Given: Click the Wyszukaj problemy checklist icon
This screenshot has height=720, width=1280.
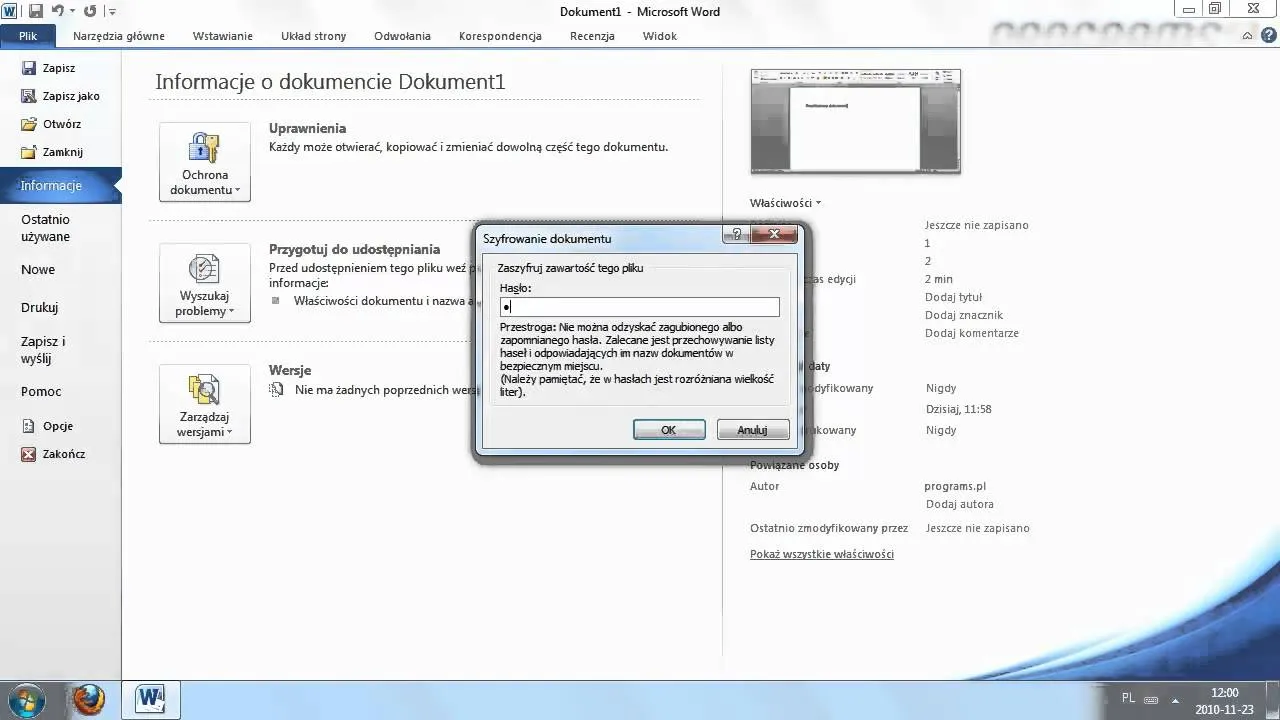Looking at the screenshot, I should 204,268.
